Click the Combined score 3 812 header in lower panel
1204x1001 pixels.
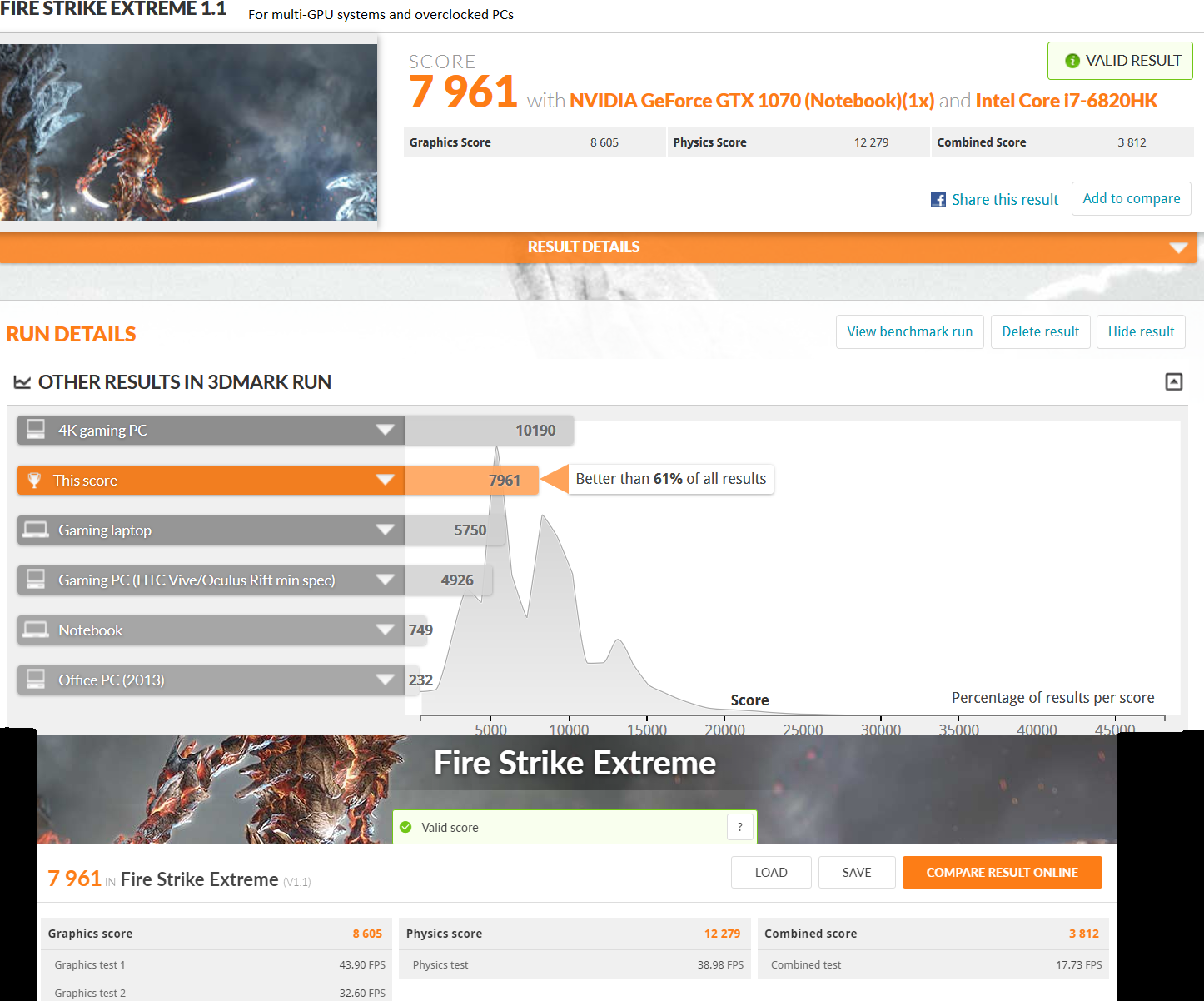(933, 934)
